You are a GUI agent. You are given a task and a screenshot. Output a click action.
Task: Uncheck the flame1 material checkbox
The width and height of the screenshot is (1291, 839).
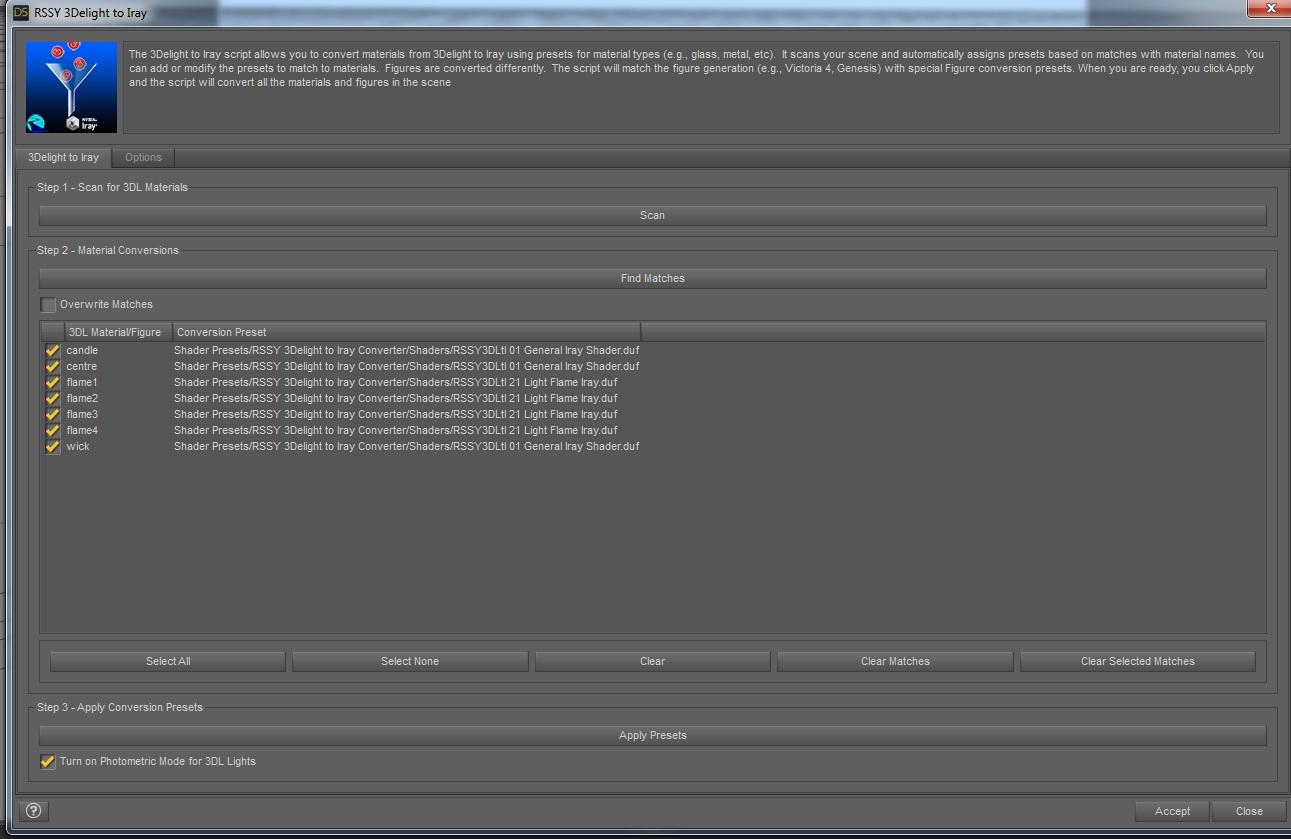(x=52, y=383)
